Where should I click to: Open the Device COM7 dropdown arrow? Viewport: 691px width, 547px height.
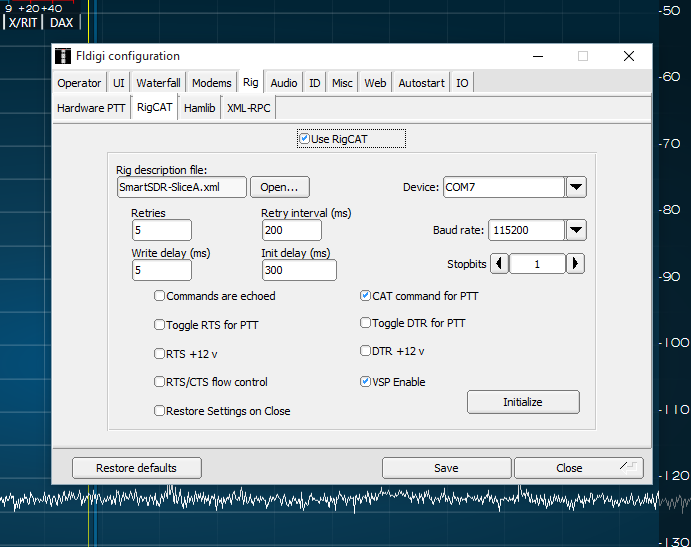pyautogui.click(x=576, y=187)
